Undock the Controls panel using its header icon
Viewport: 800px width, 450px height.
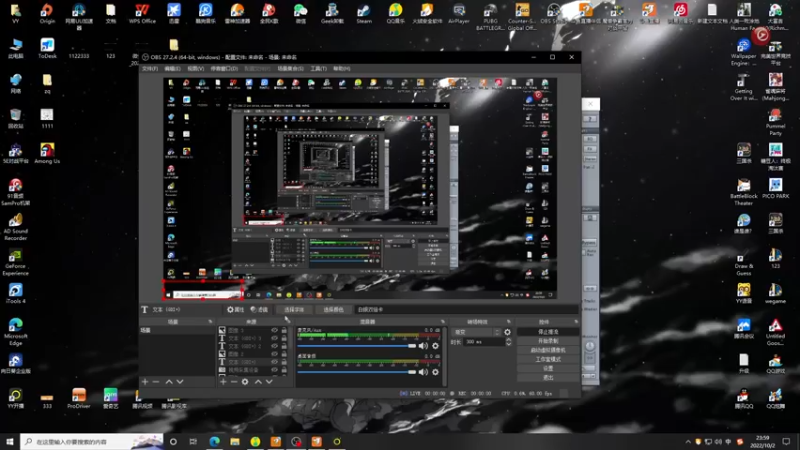click(x=576, y=322)
